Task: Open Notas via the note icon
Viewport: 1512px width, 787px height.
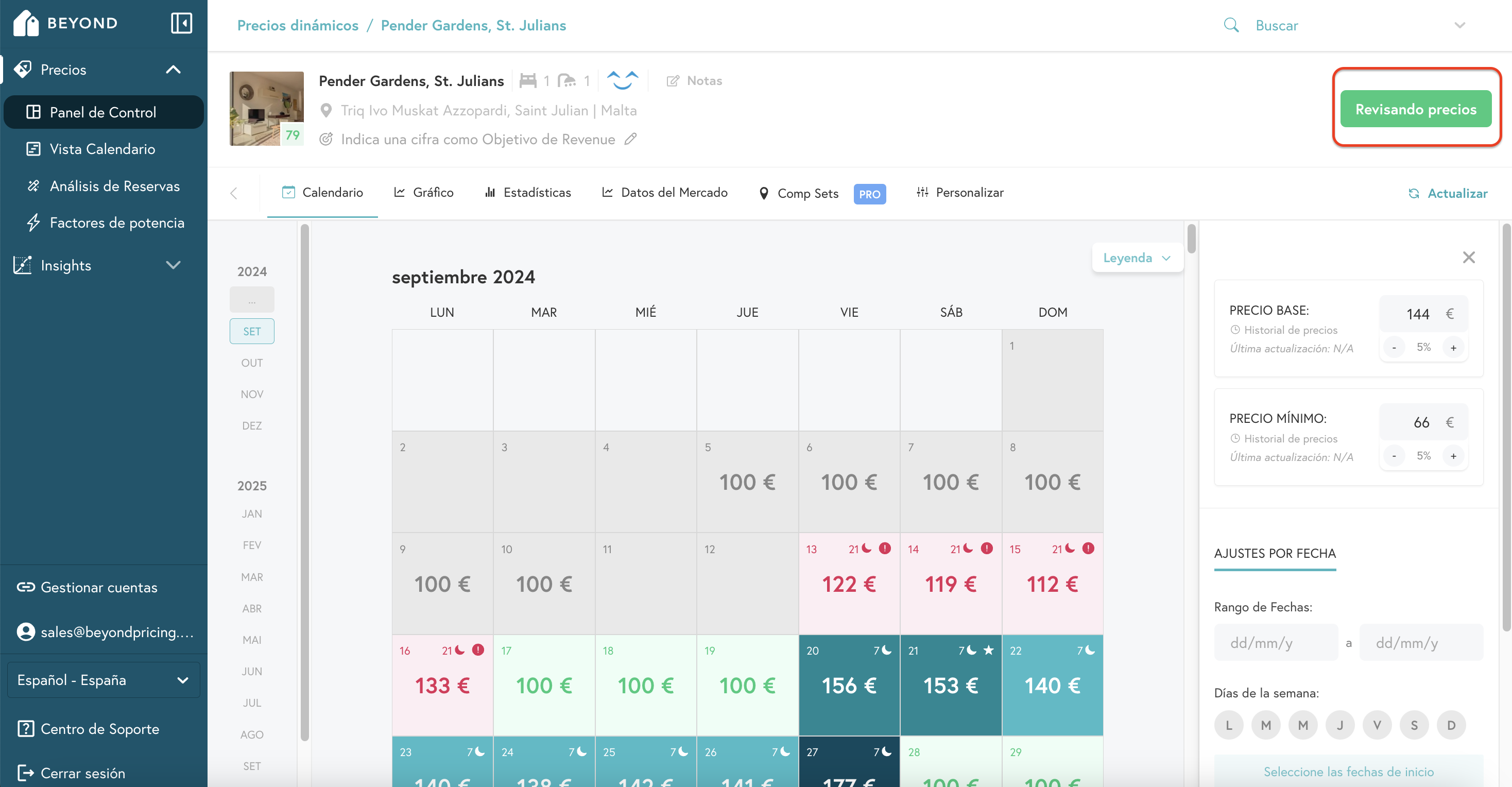Action: (673, 81)
